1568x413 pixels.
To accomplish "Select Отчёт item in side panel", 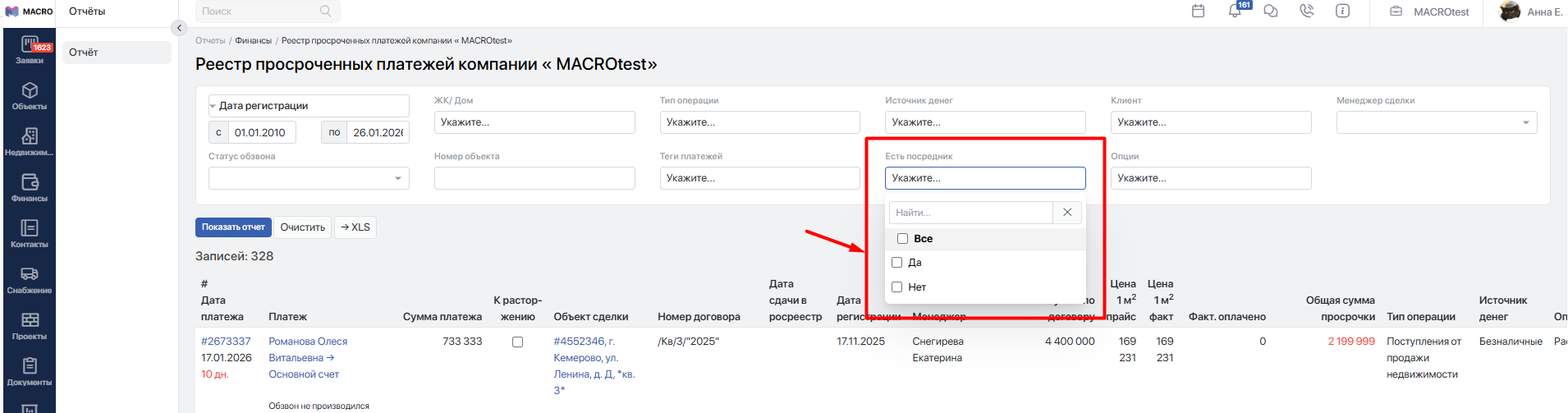I will 117,53.
